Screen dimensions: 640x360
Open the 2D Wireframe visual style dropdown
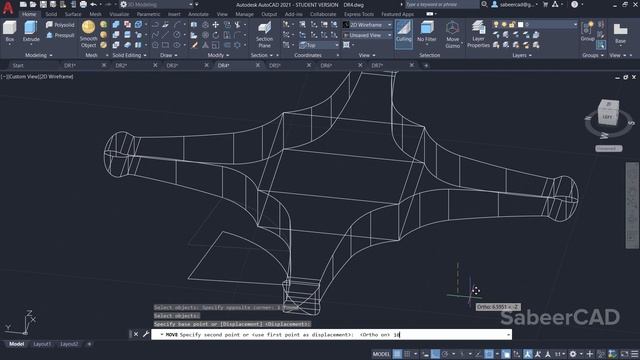pos(367,25)
